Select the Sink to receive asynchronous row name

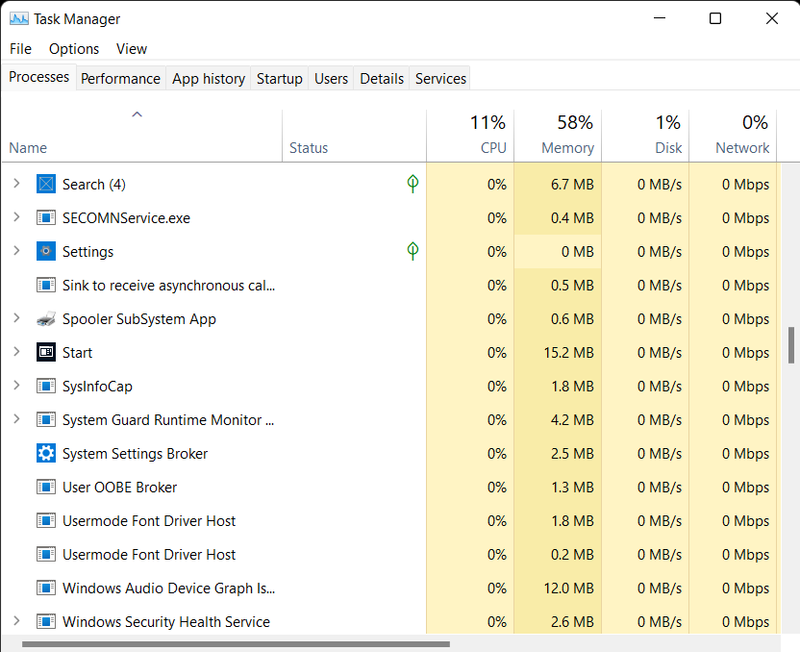(x=168, y=285)
